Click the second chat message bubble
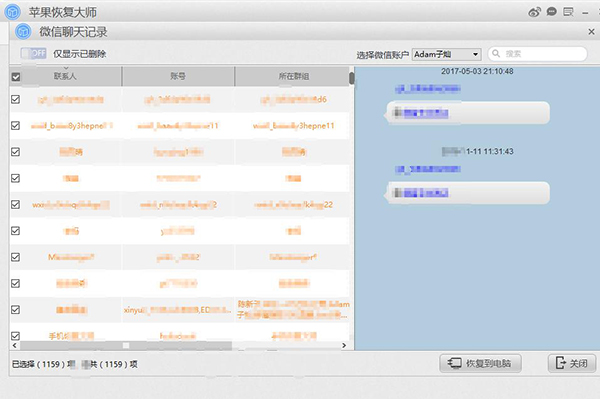Viewport: 600px width, 399px height. point(468,192)
